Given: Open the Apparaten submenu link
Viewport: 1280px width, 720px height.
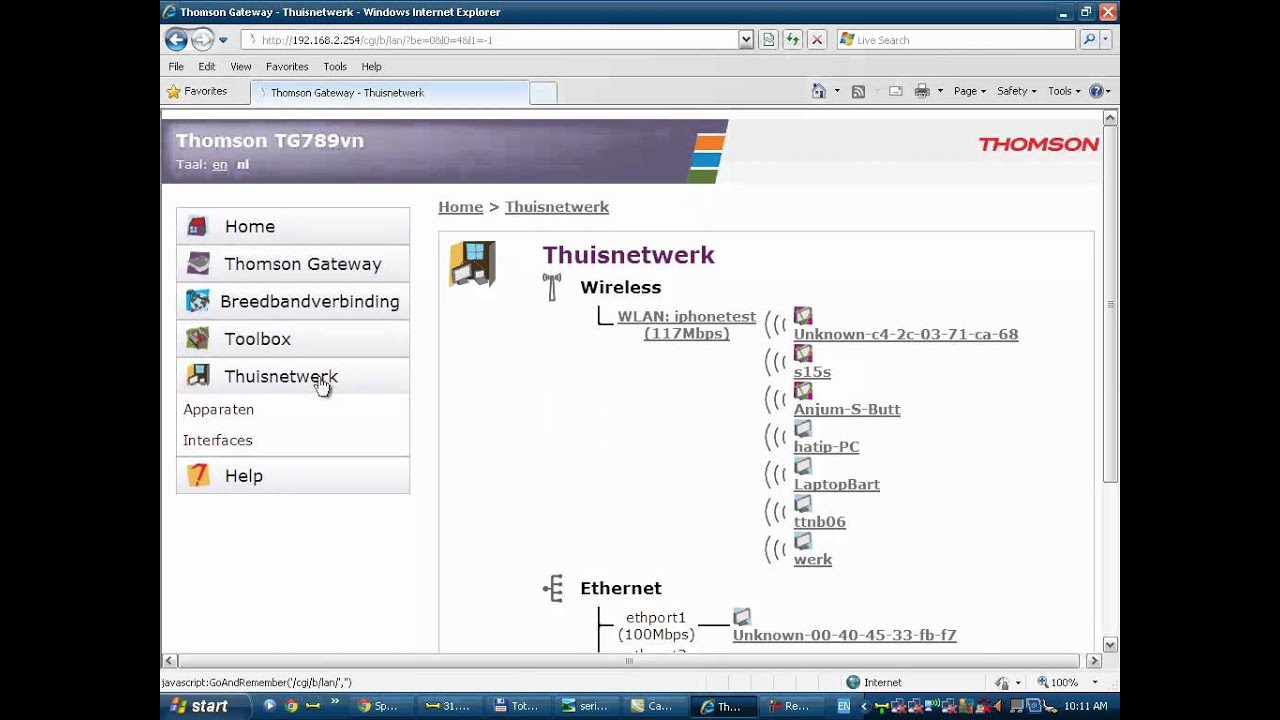Looking at the screenshot, I should pyautogui.click(x=219, y=409).
